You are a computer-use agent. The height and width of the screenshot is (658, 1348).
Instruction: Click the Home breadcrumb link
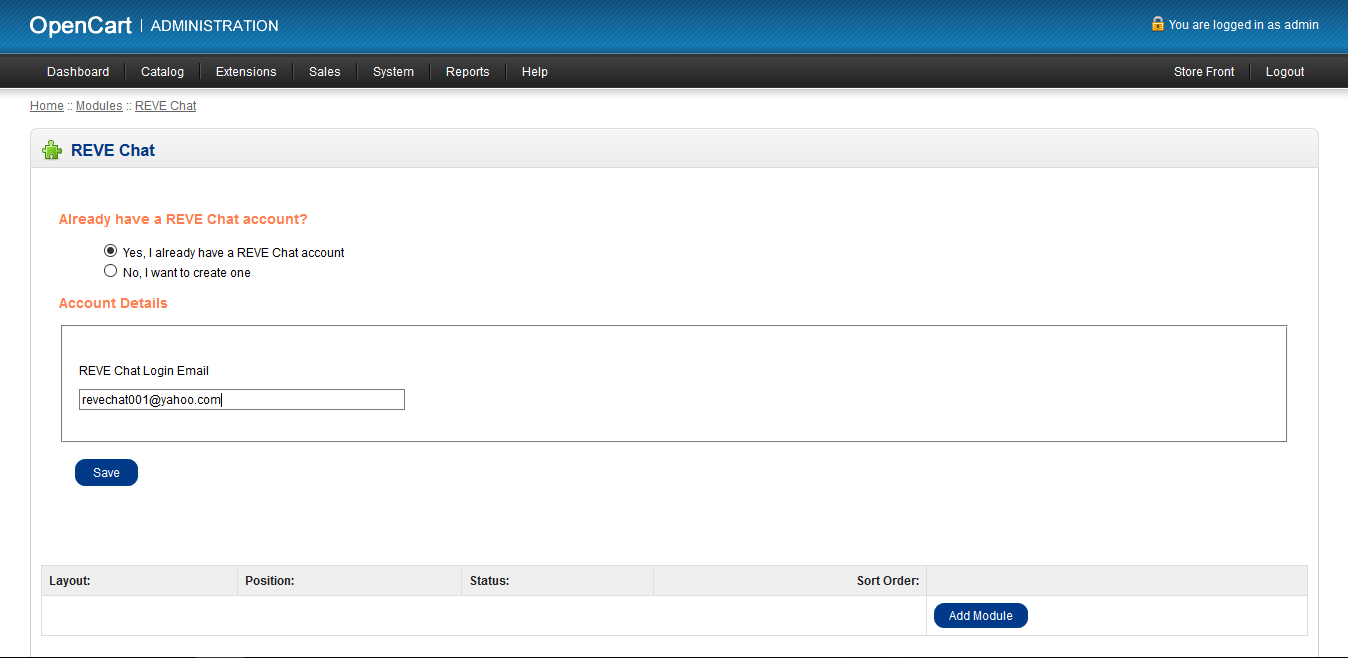[x=47, y=105]
